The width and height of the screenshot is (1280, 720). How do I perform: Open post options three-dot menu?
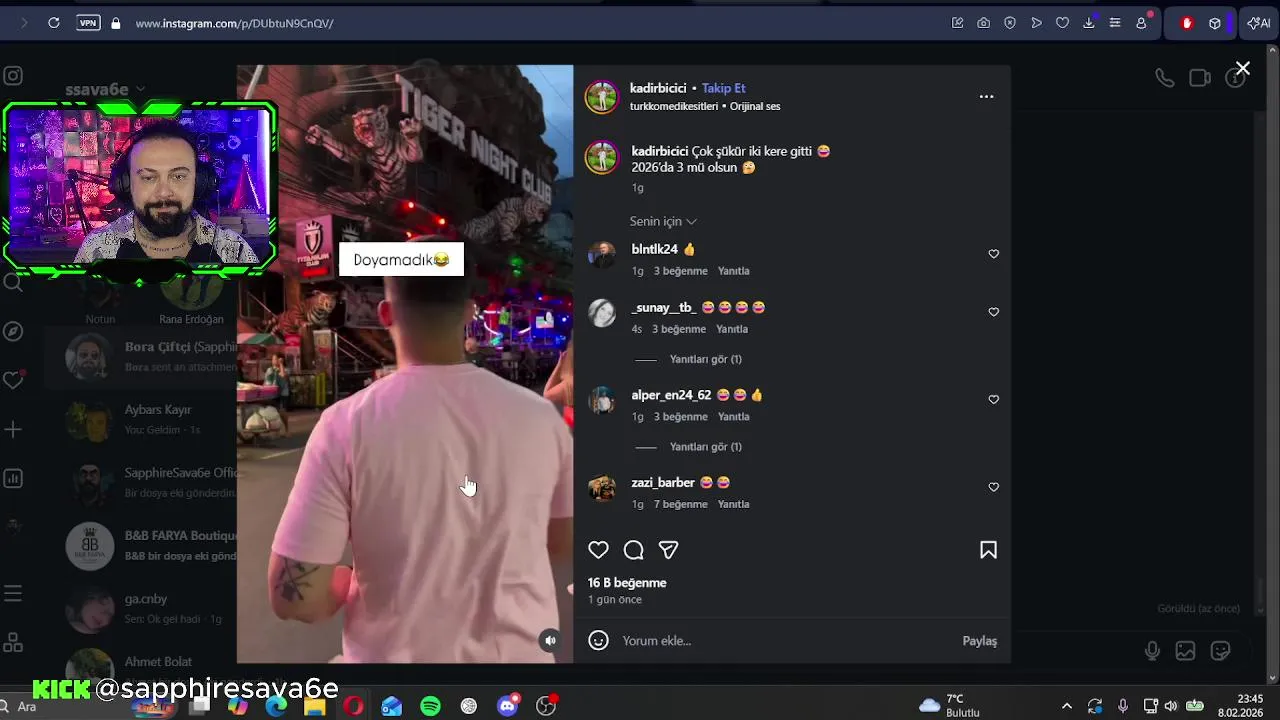[986, 97]
